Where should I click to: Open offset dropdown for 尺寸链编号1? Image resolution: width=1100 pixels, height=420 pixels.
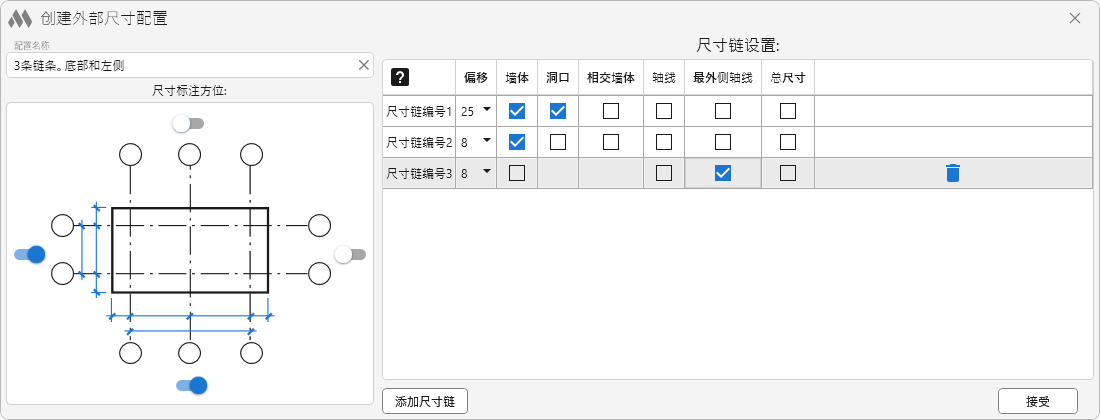(x=487, y=110)
